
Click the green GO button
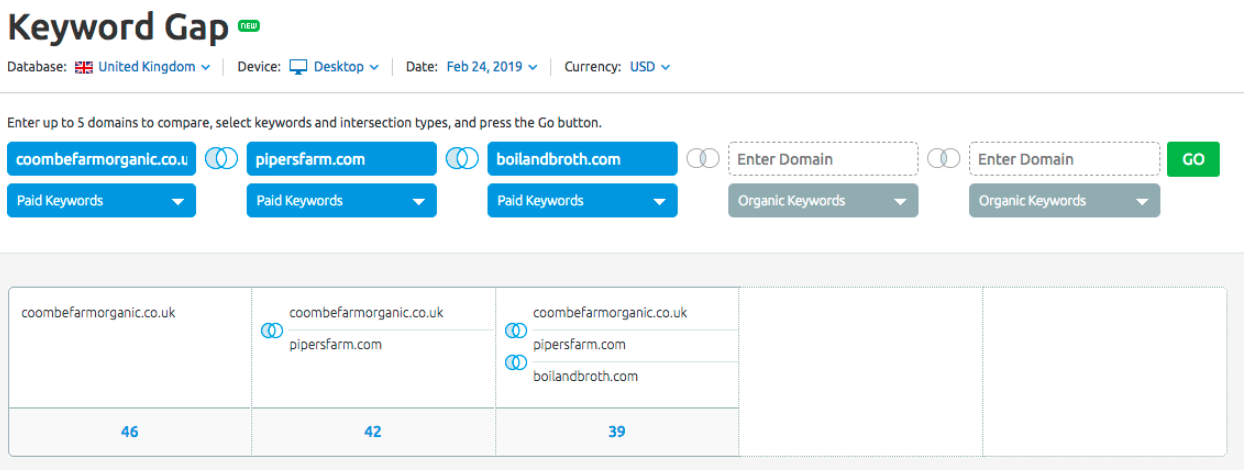pyautogui.click(x=1193, y=159)
